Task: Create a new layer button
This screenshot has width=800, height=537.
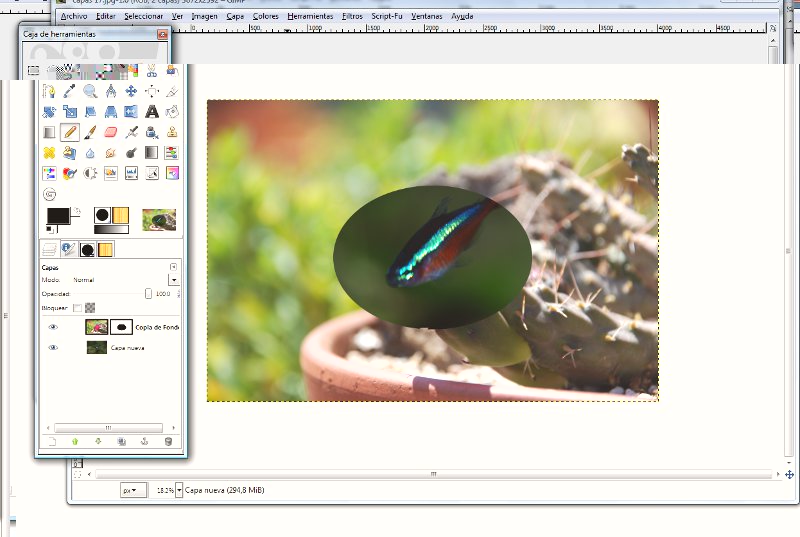Action: coord(52,442)
